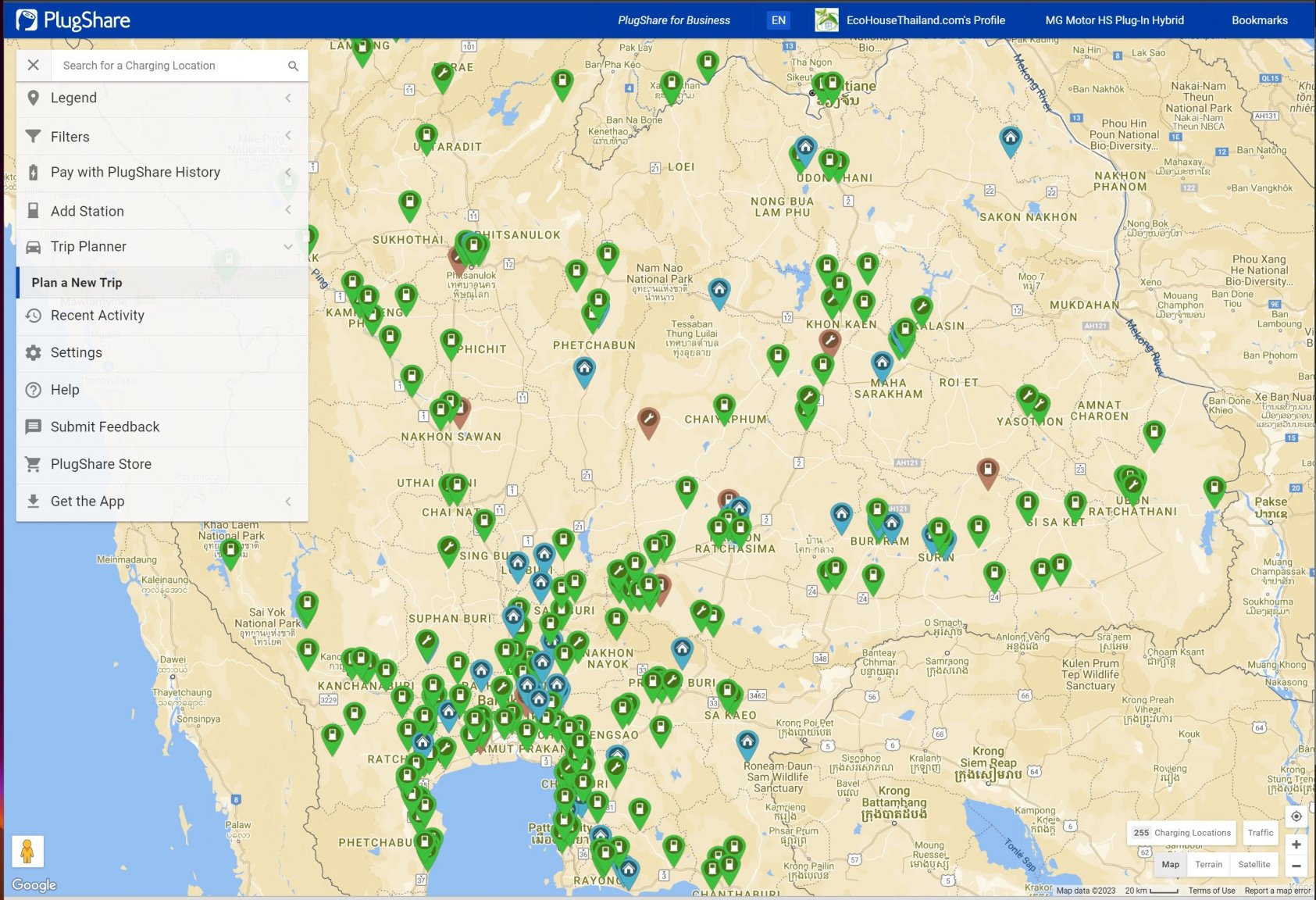The height and width of the screenshot is (900, 1316).
Task: Click the blue home pin near Phetchabun
Action: tap(584, 370)
